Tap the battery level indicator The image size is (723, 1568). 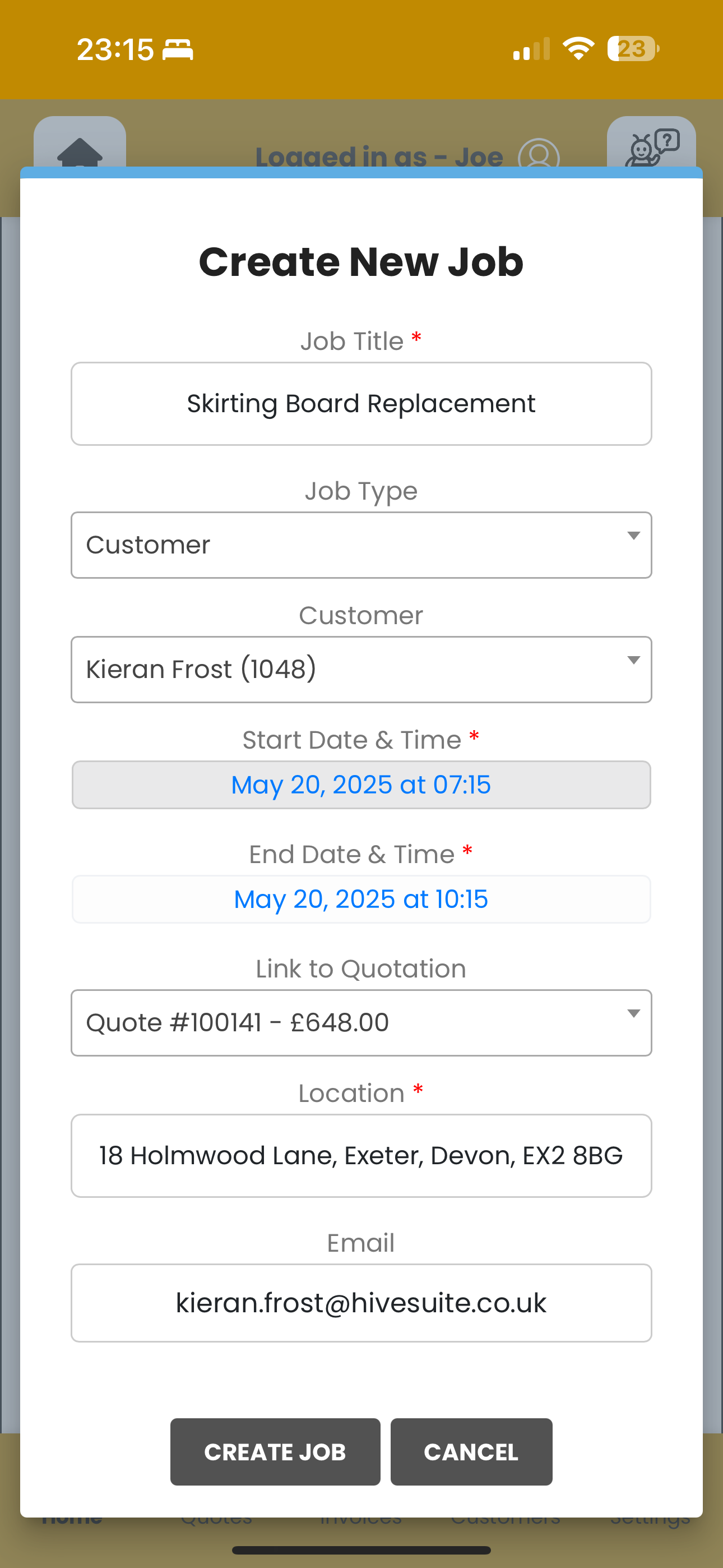click(x=632, y=49)
